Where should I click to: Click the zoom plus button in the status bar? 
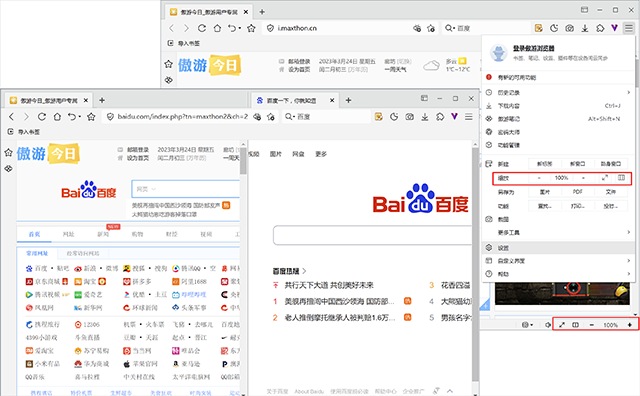(x=630, y=325)
